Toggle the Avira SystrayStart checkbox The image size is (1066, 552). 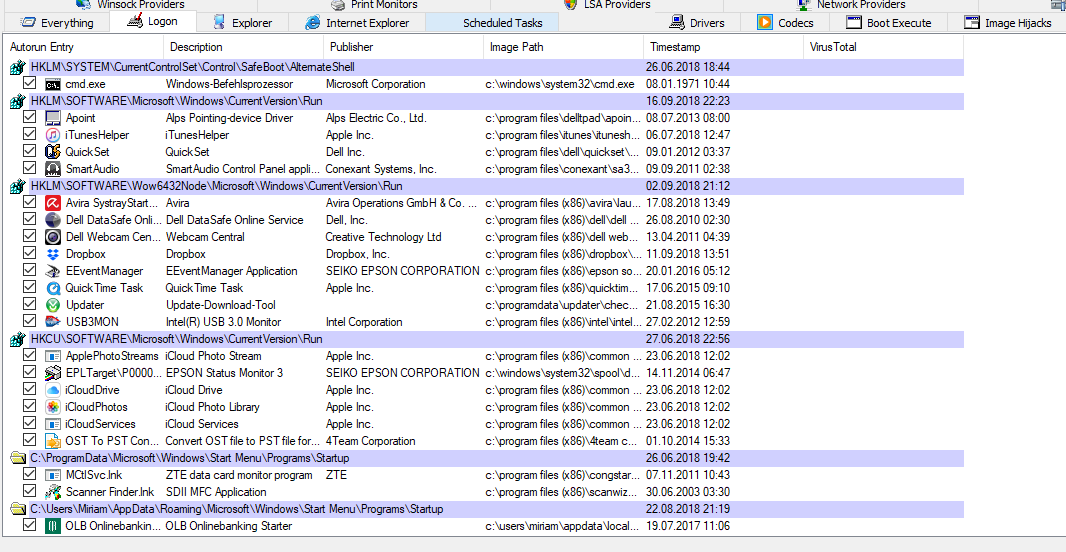[29, 203]
